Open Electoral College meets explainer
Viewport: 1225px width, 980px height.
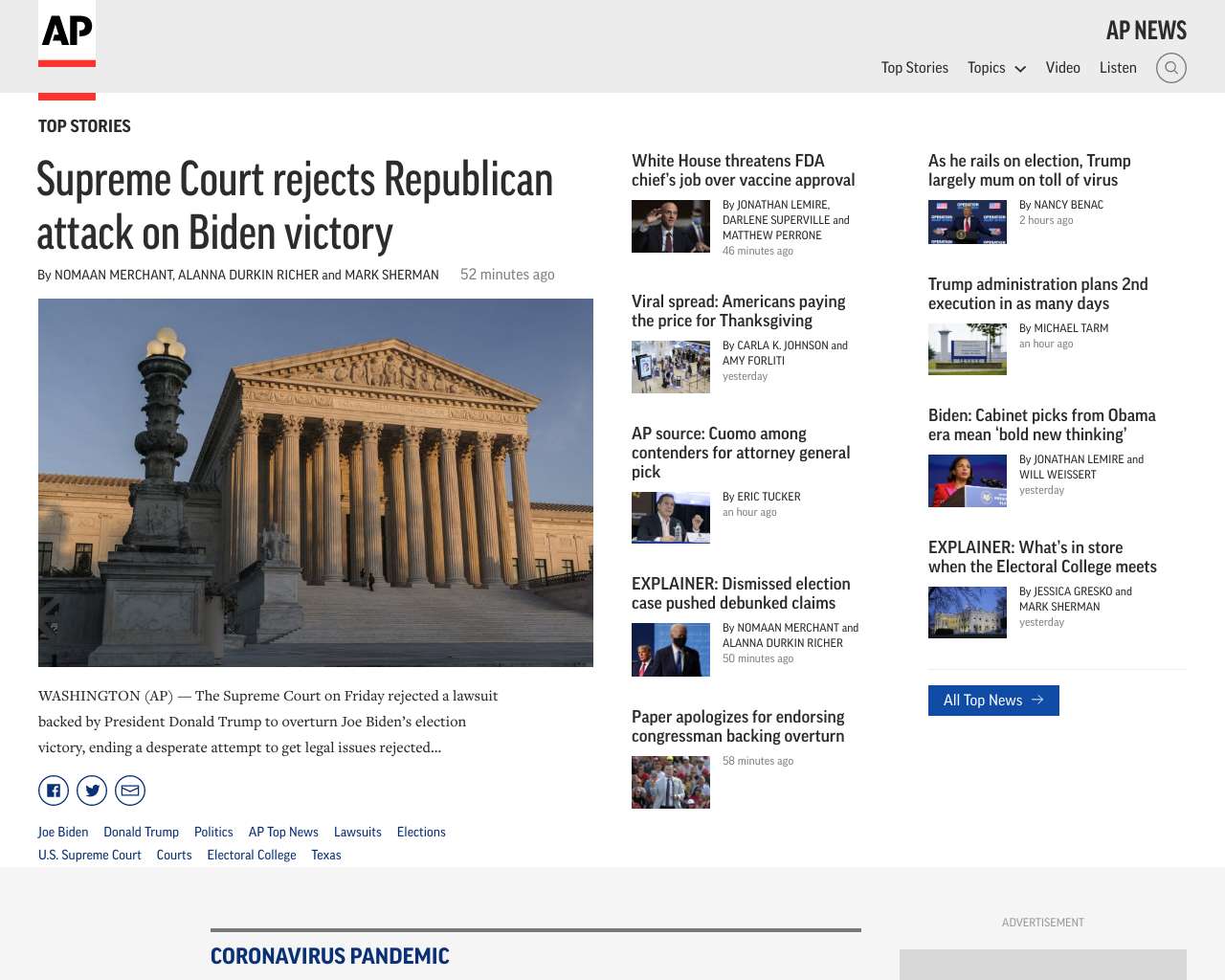(1042, 557)
